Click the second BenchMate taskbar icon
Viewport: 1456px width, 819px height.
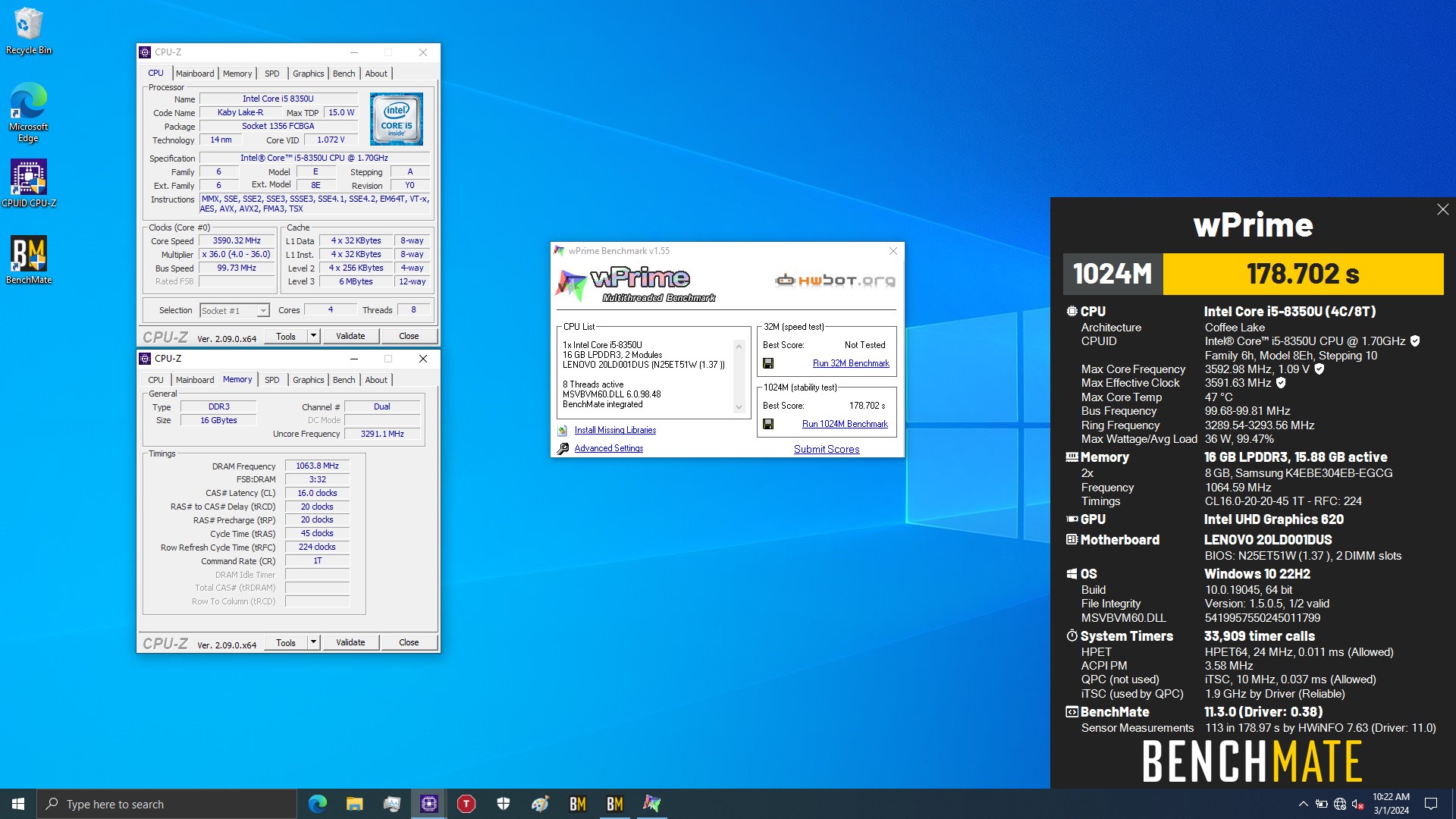coord(614,804)
